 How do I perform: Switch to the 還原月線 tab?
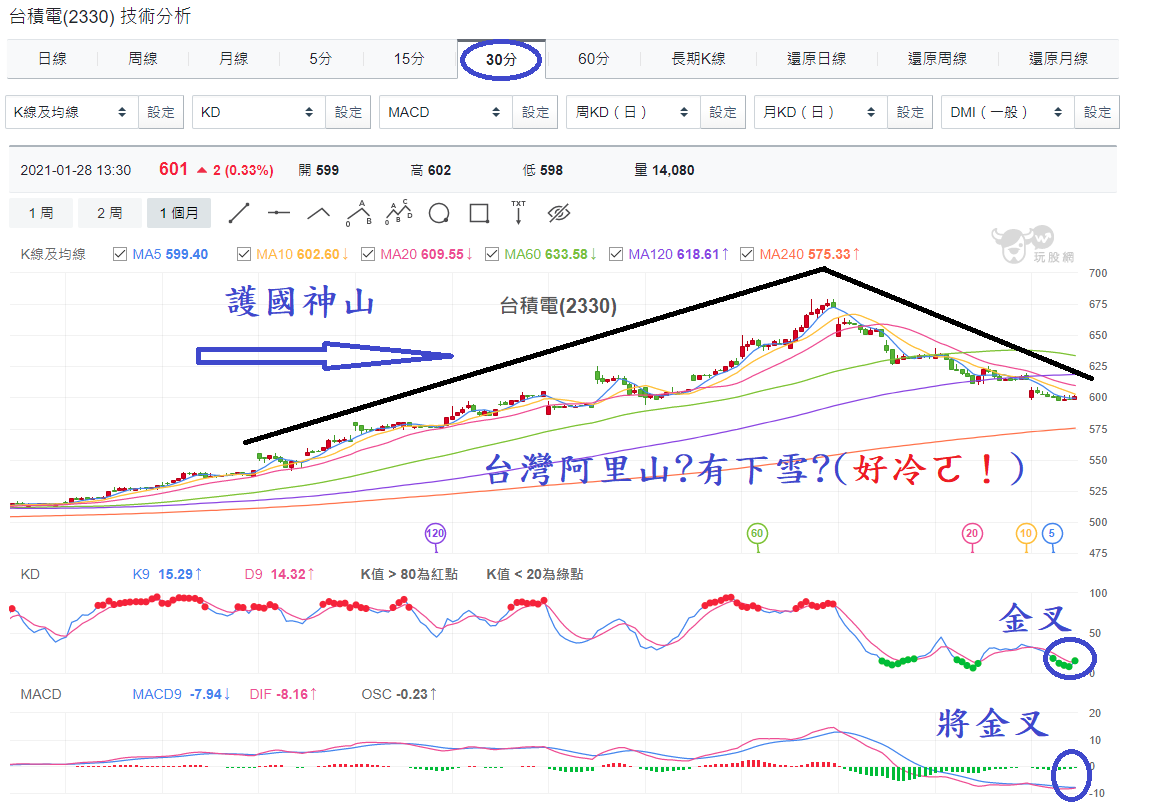[x=1059, y=58]
